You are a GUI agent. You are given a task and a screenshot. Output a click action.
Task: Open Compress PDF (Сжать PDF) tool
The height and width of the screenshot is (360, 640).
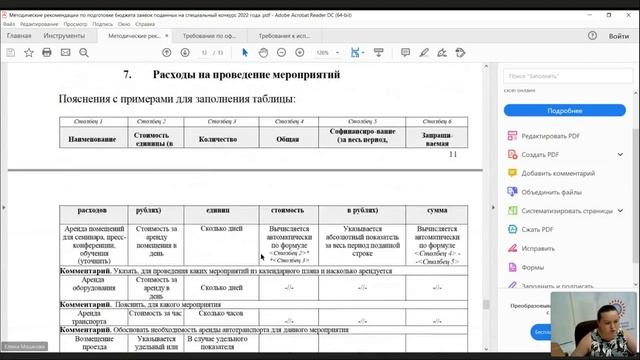537,229
